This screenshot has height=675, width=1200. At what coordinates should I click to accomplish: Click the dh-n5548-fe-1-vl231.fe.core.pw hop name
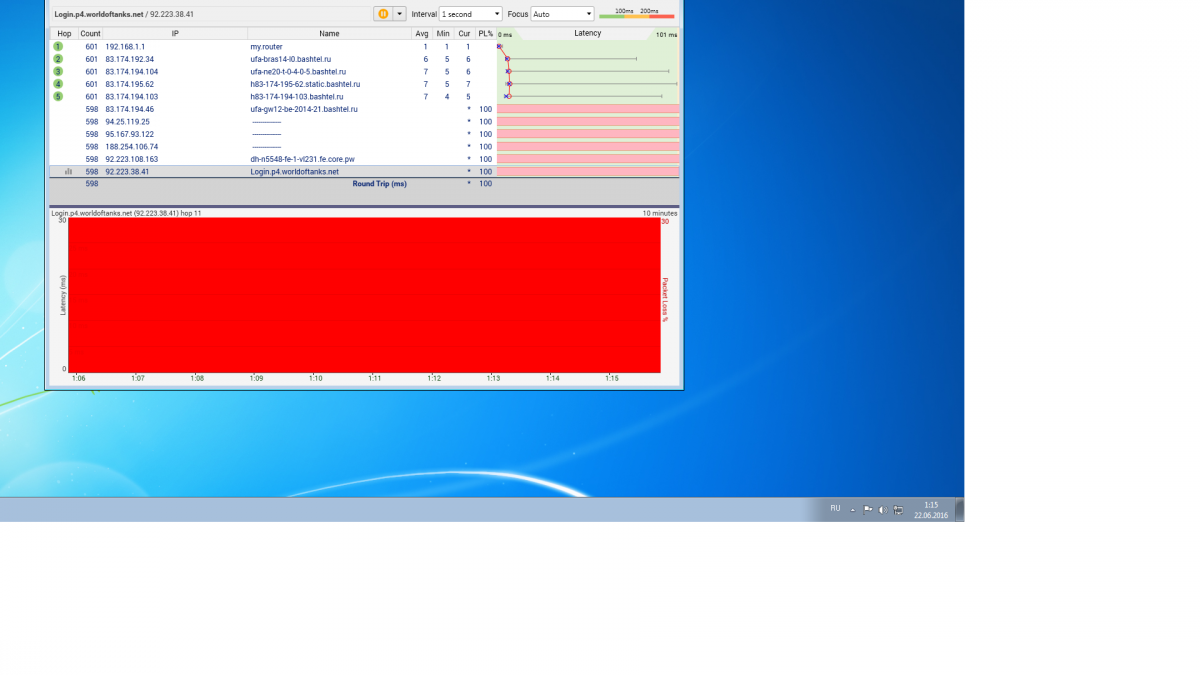pyautogui.click(x=302, y=159)
